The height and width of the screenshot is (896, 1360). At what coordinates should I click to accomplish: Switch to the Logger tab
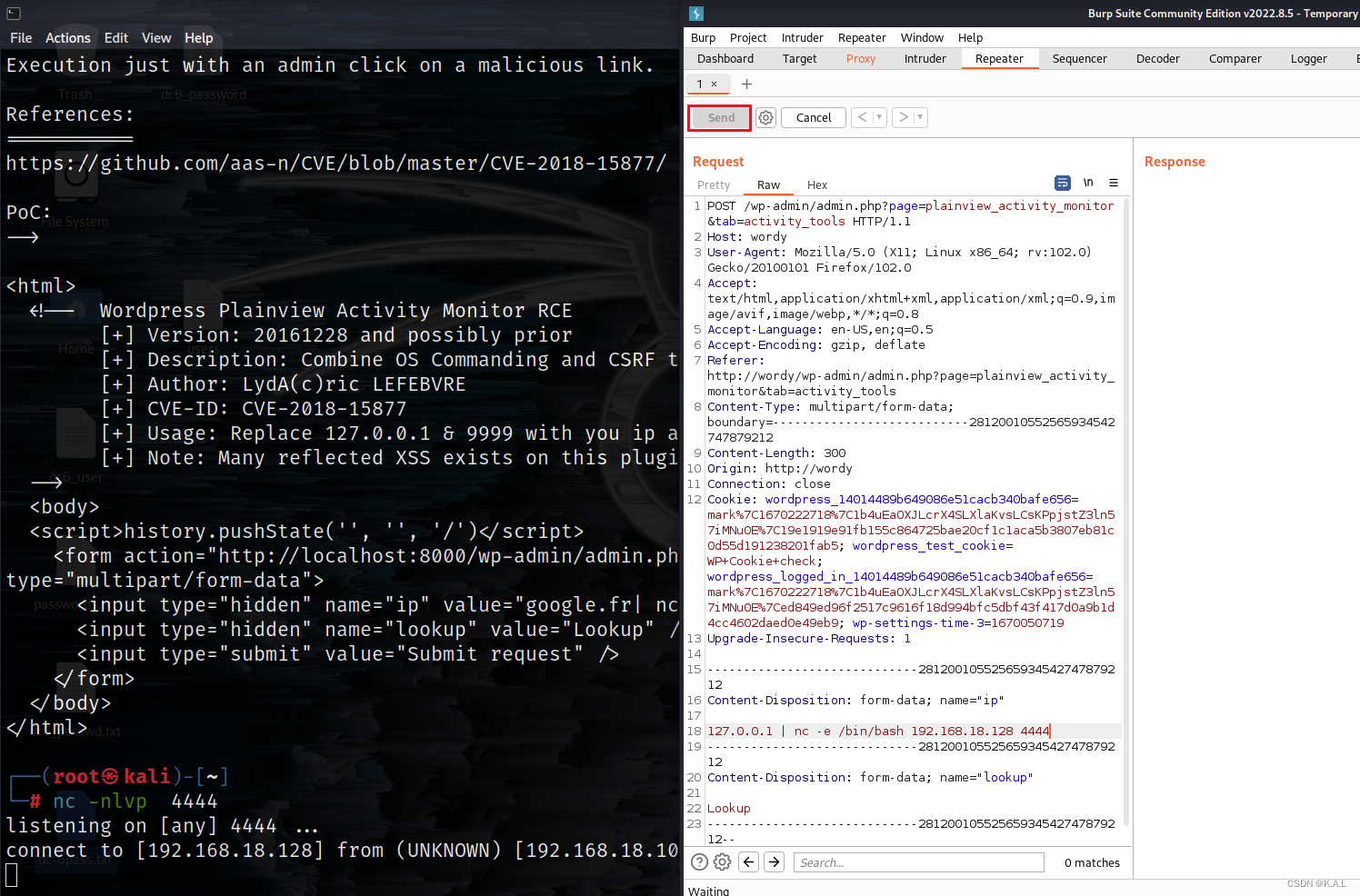tap(1309, 59)
